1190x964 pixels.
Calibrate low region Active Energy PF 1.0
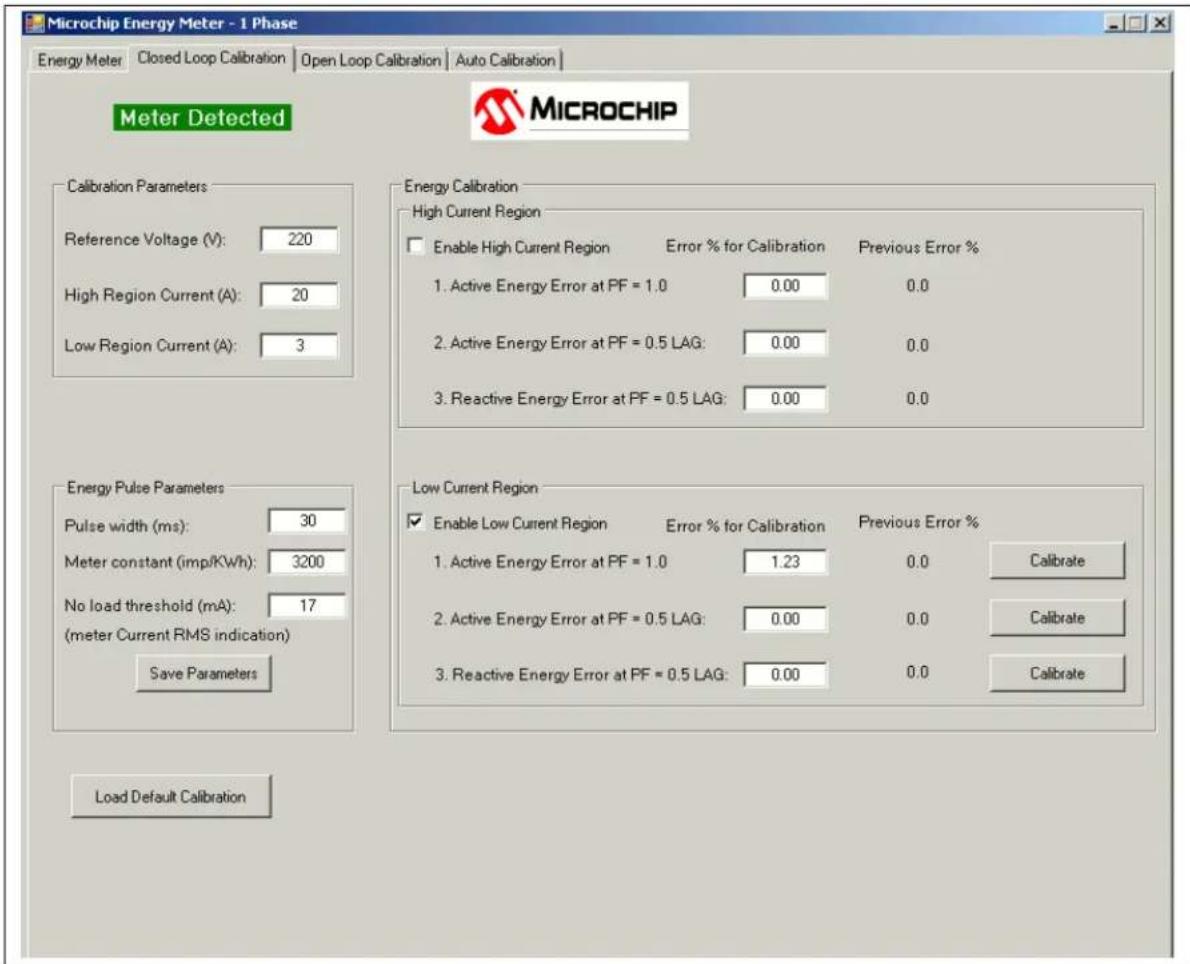tap(1057, 561)
